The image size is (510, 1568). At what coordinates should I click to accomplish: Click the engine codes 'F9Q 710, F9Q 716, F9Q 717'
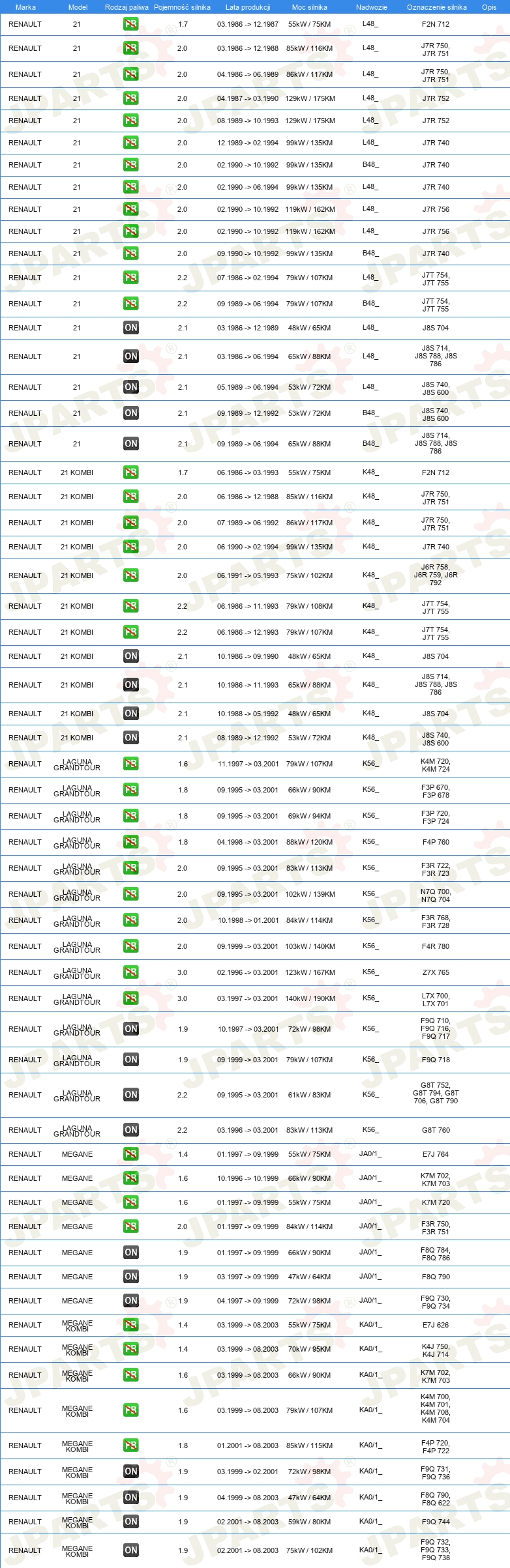click(x=436, y=1028)
